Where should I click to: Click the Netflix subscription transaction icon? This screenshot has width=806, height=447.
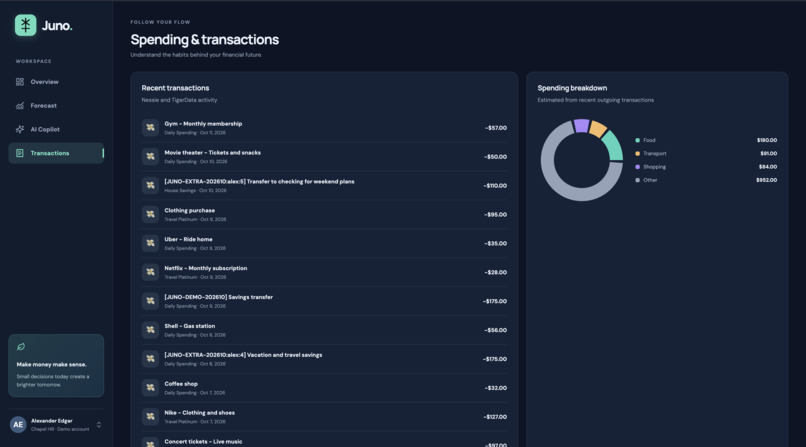(x=150, y=272)
